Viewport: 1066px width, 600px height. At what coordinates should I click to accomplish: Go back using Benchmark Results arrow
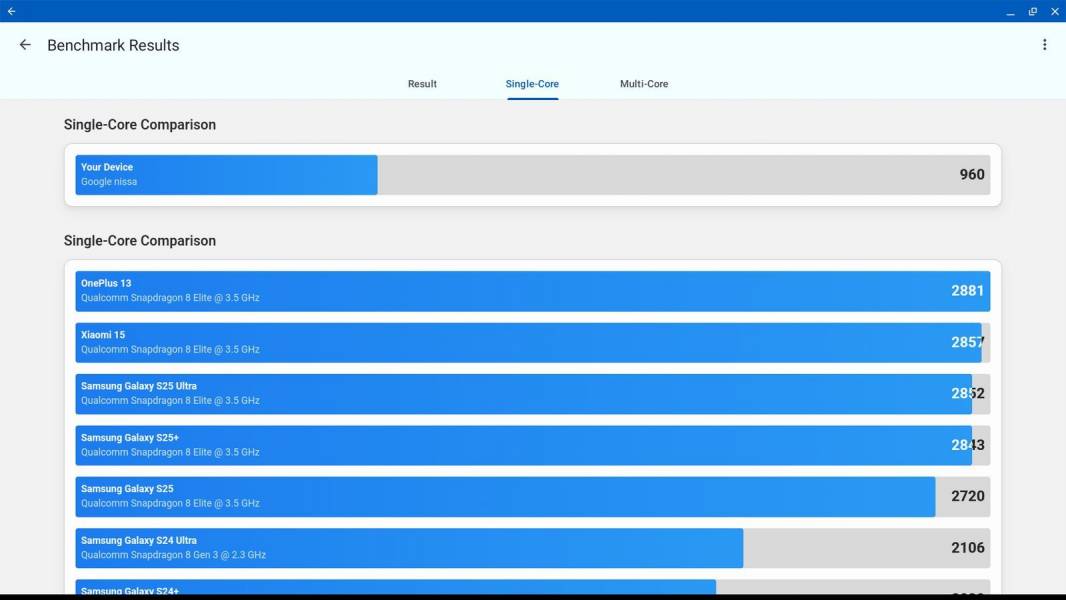click(25, 45)
